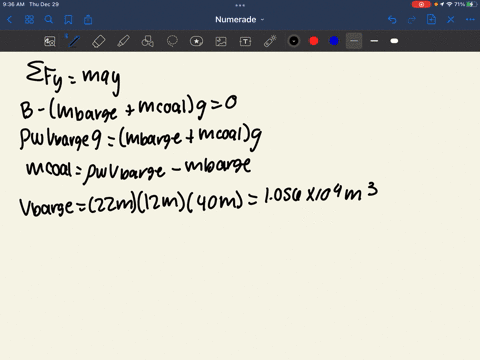Open the search tool

point(49,20)
